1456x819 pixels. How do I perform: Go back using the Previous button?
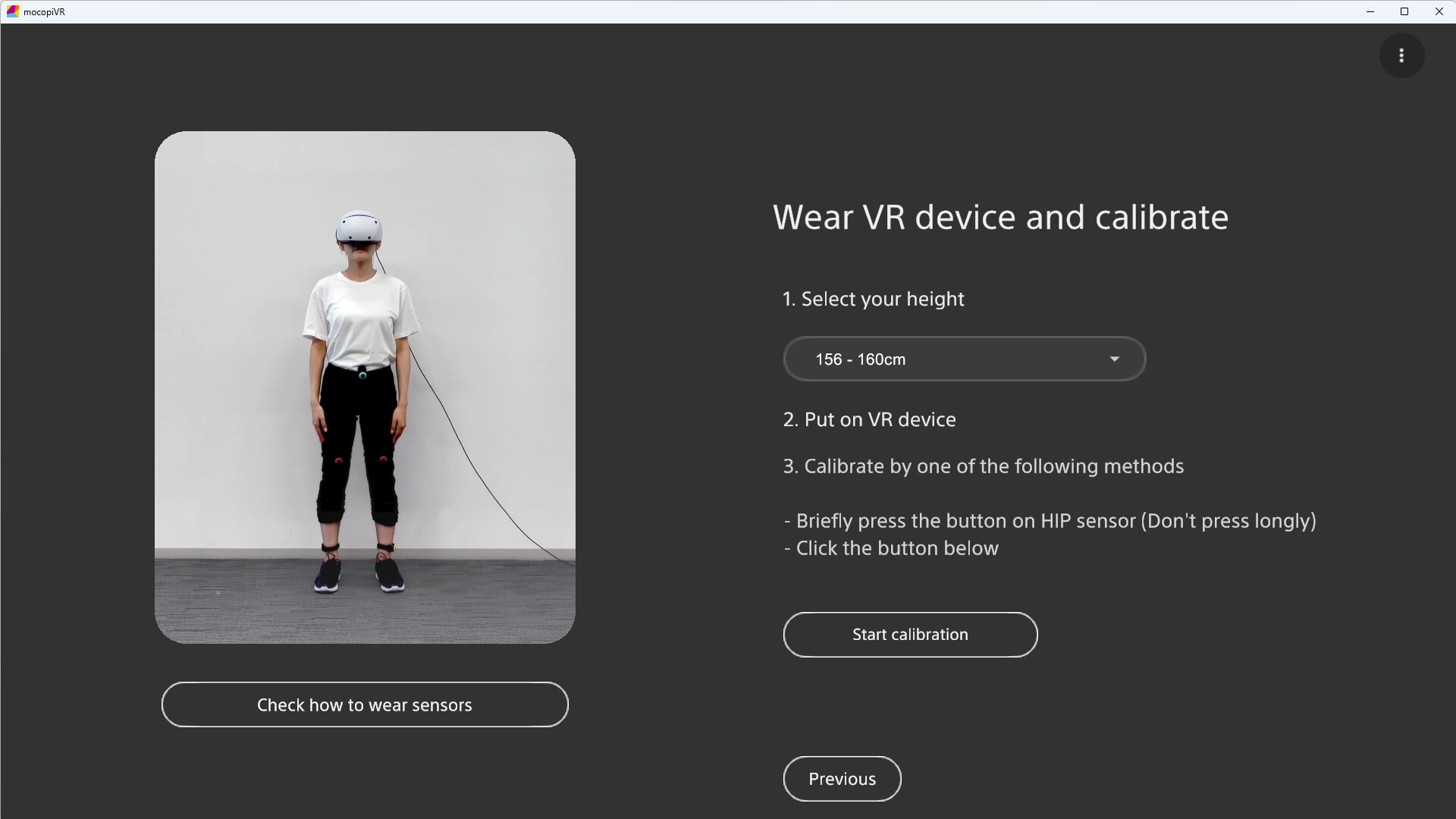click(x=842, y=778)
